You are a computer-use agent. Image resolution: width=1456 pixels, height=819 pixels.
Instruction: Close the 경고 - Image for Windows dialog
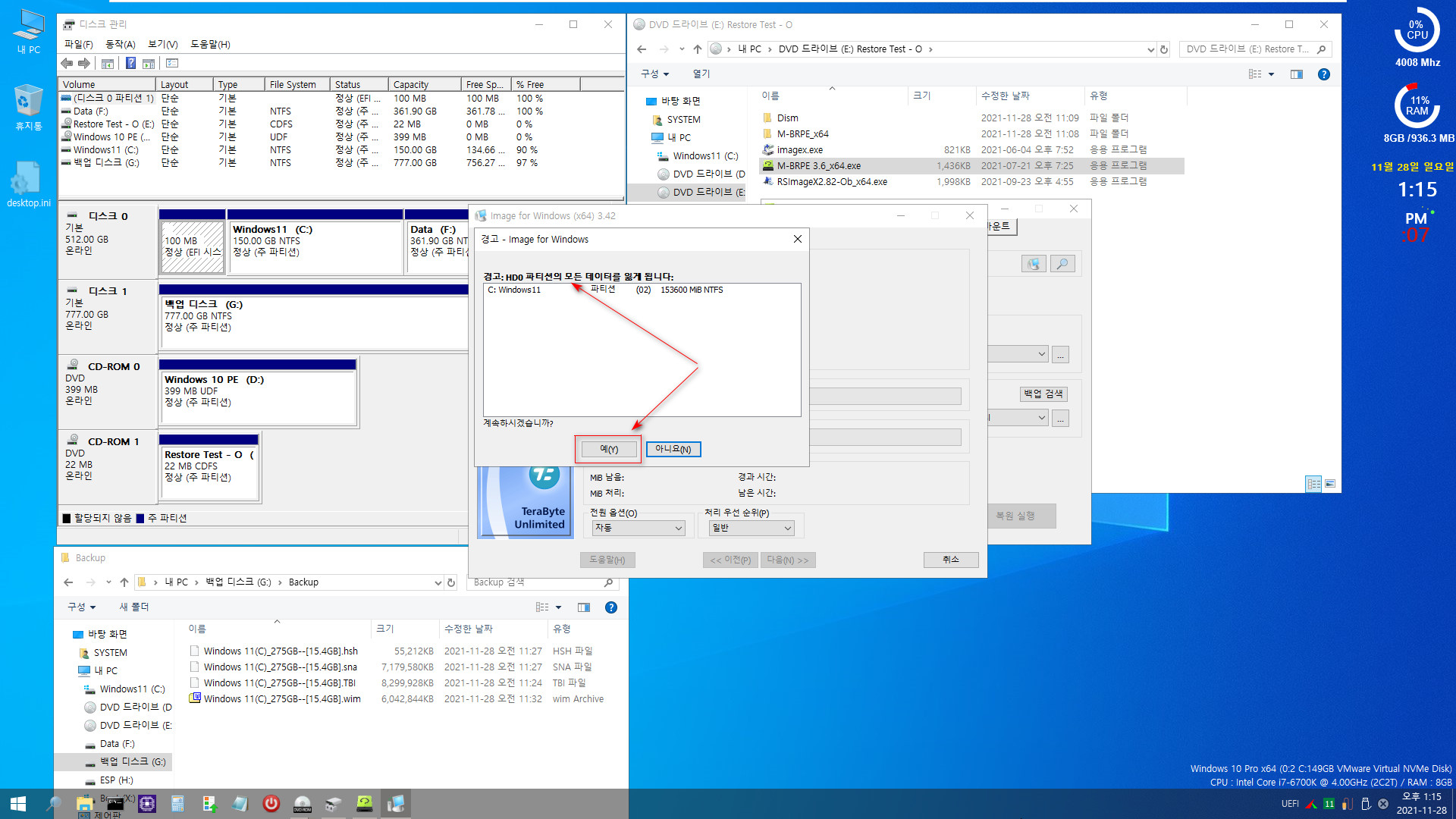797,239
